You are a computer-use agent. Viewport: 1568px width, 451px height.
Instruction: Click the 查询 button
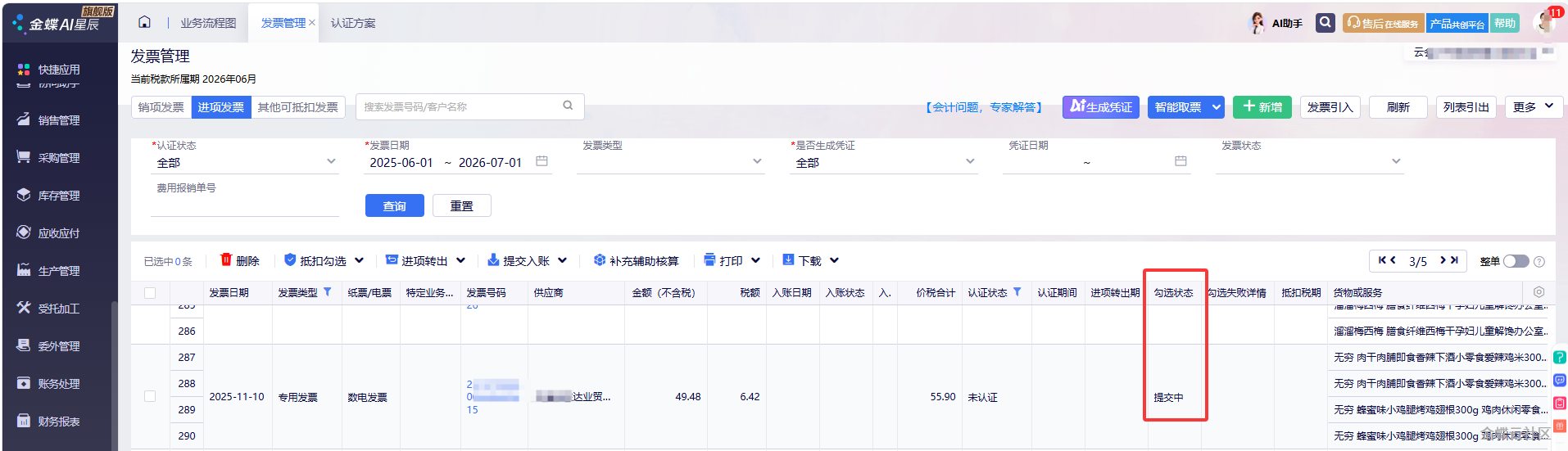pyautogui.click(x=395, y=205)
